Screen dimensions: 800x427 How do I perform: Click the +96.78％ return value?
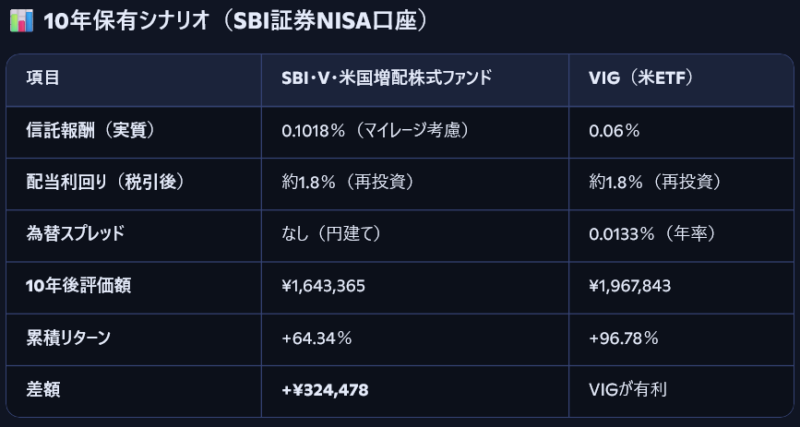pos(624,338)
